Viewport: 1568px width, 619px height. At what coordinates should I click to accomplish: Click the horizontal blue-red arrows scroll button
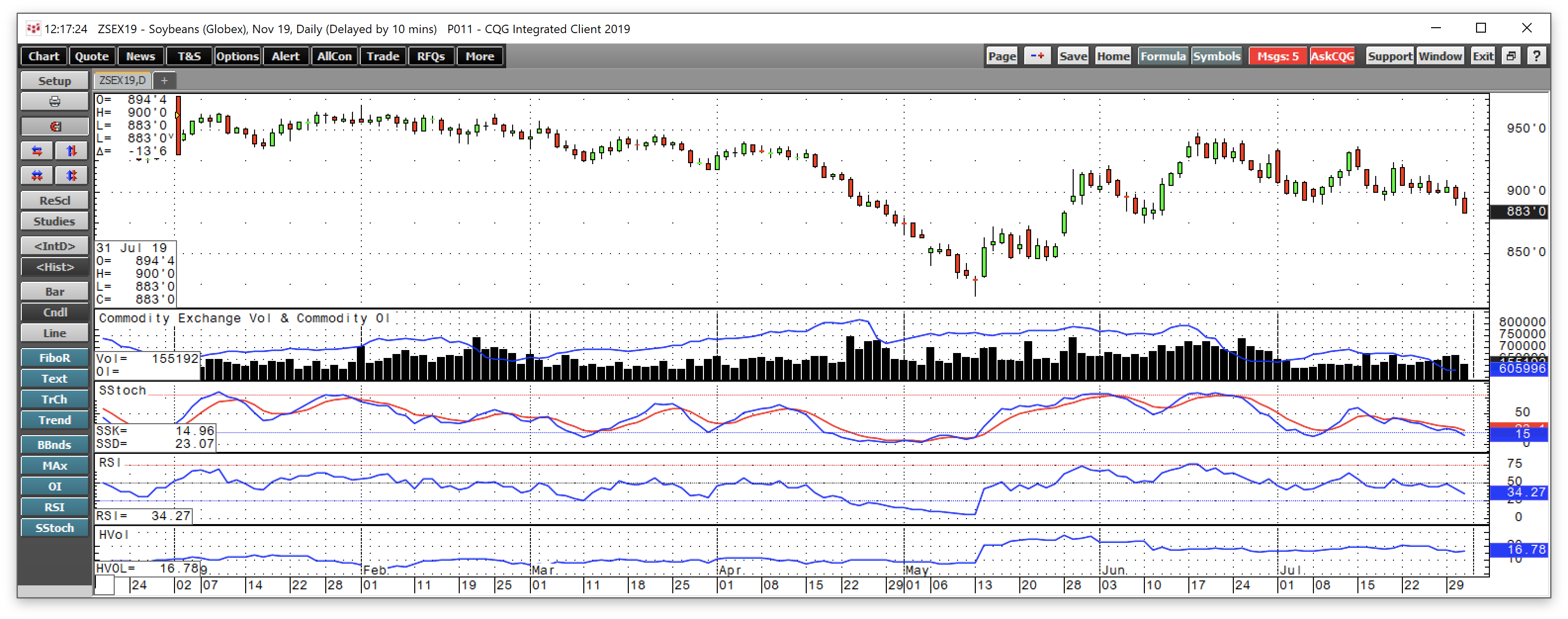[37, 151]
